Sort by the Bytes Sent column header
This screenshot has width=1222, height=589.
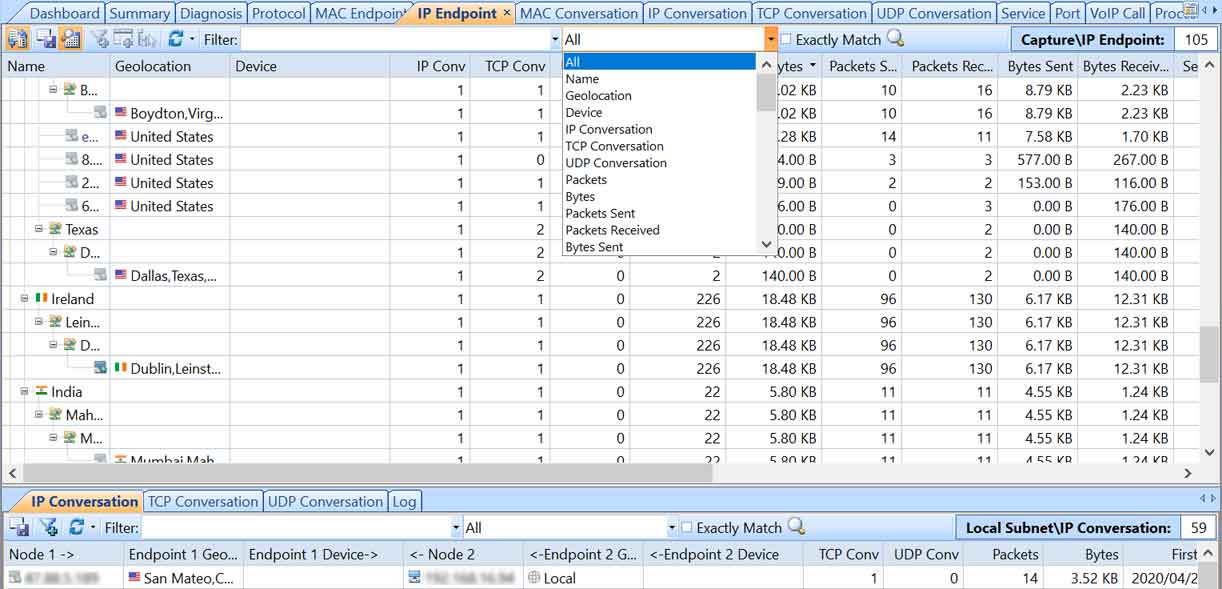point(1040,66)
